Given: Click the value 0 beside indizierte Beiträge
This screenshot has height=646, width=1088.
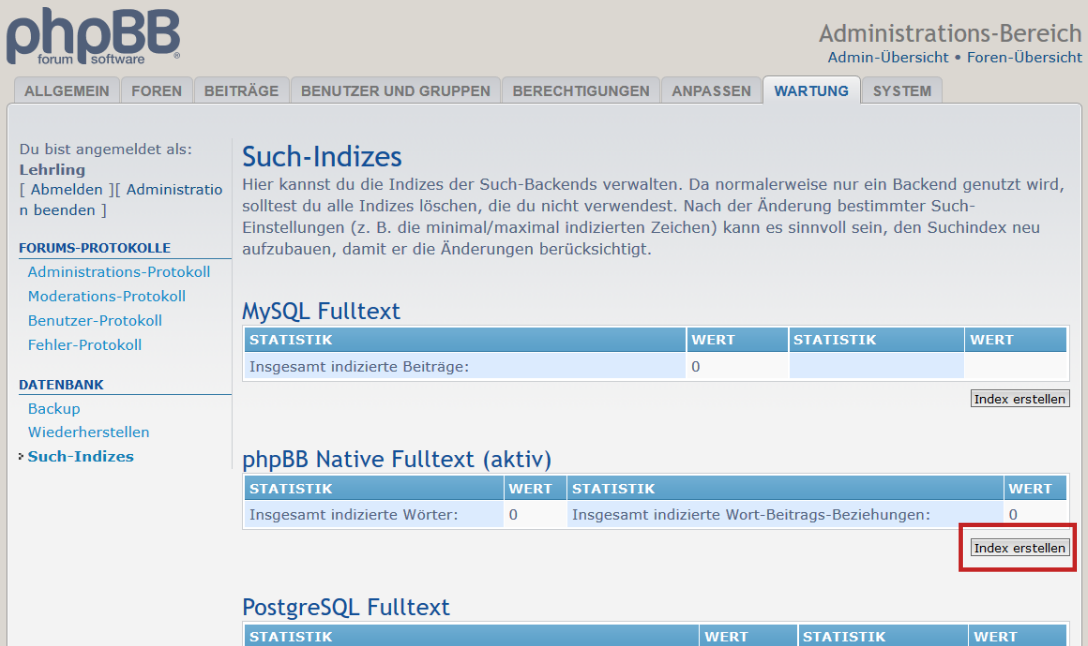Looking at the screenshot, I should tap(696, 366).
